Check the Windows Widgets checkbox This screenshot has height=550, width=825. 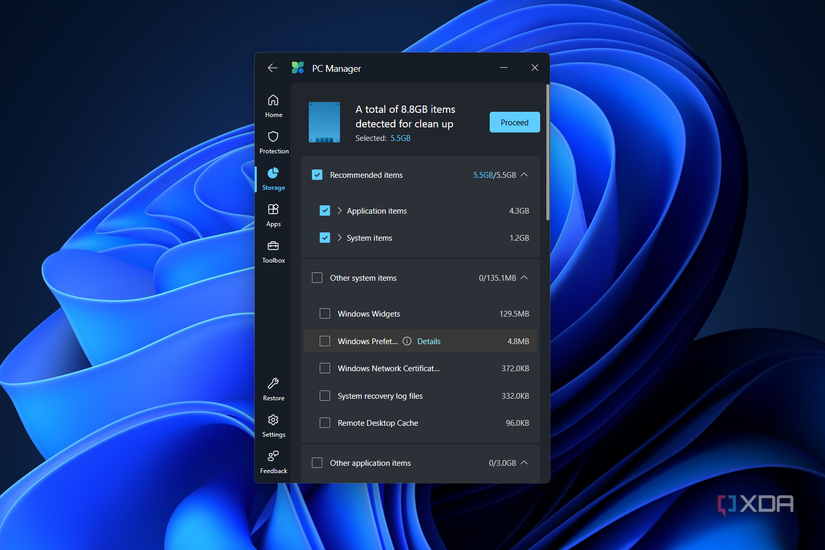click(325, 314)
